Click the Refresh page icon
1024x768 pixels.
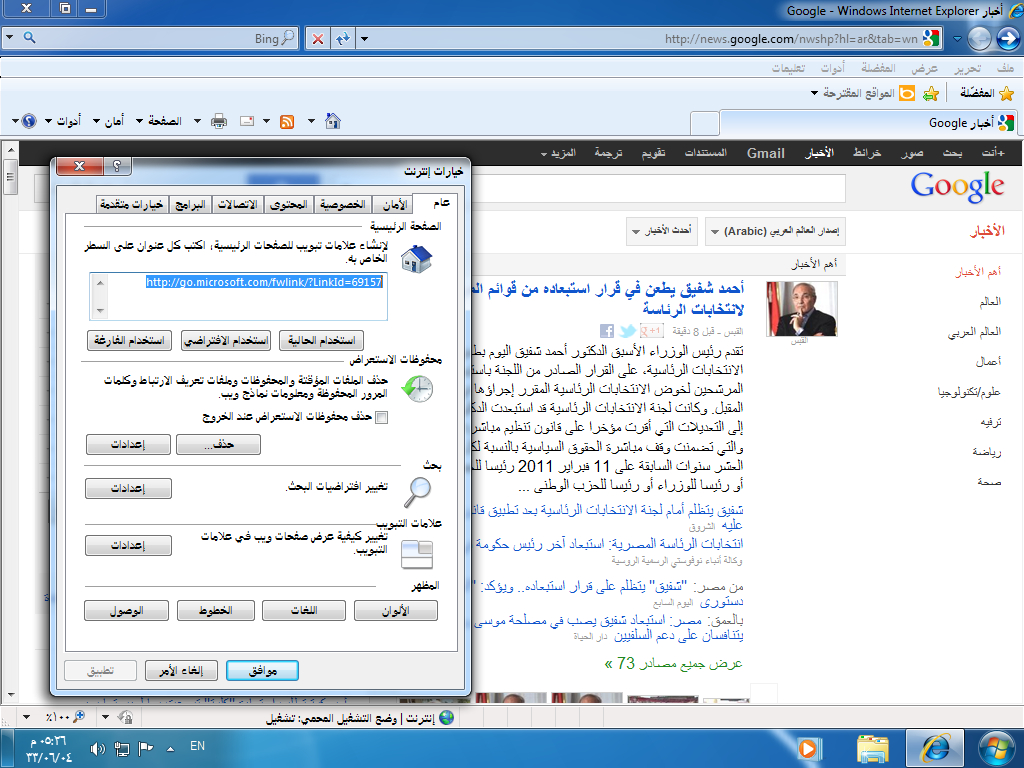343,39
